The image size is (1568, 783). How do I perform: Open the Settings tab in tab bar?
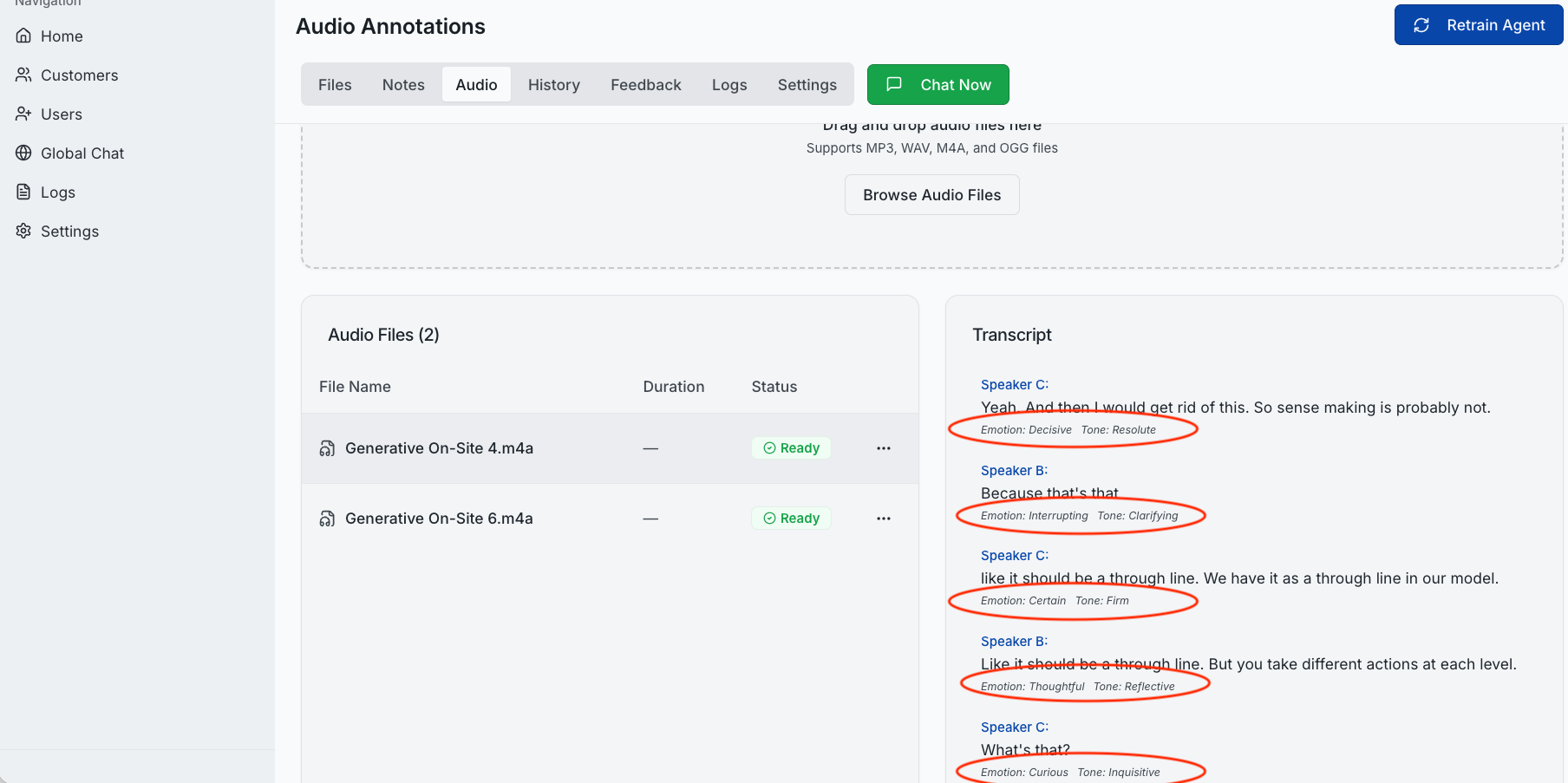click(807, 84)
